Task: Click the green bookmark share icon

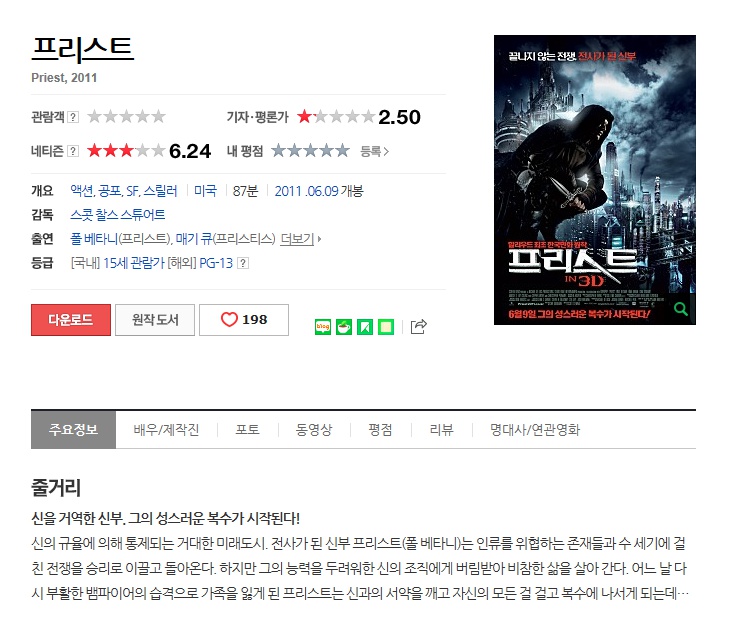Action: 365,327
